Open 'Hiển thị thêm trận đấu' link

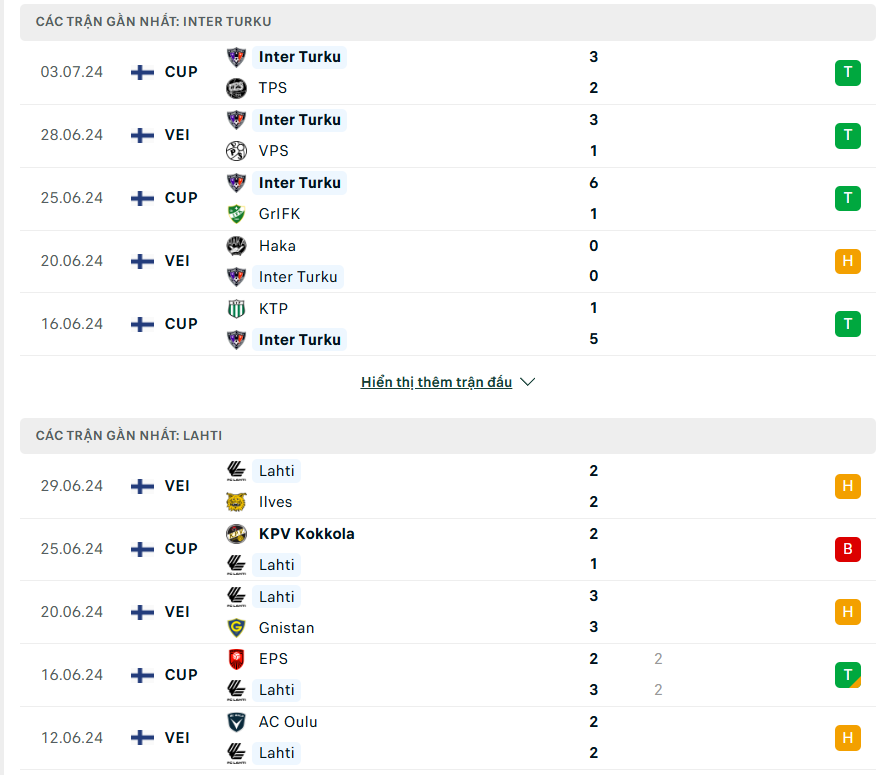click(436, 382)
